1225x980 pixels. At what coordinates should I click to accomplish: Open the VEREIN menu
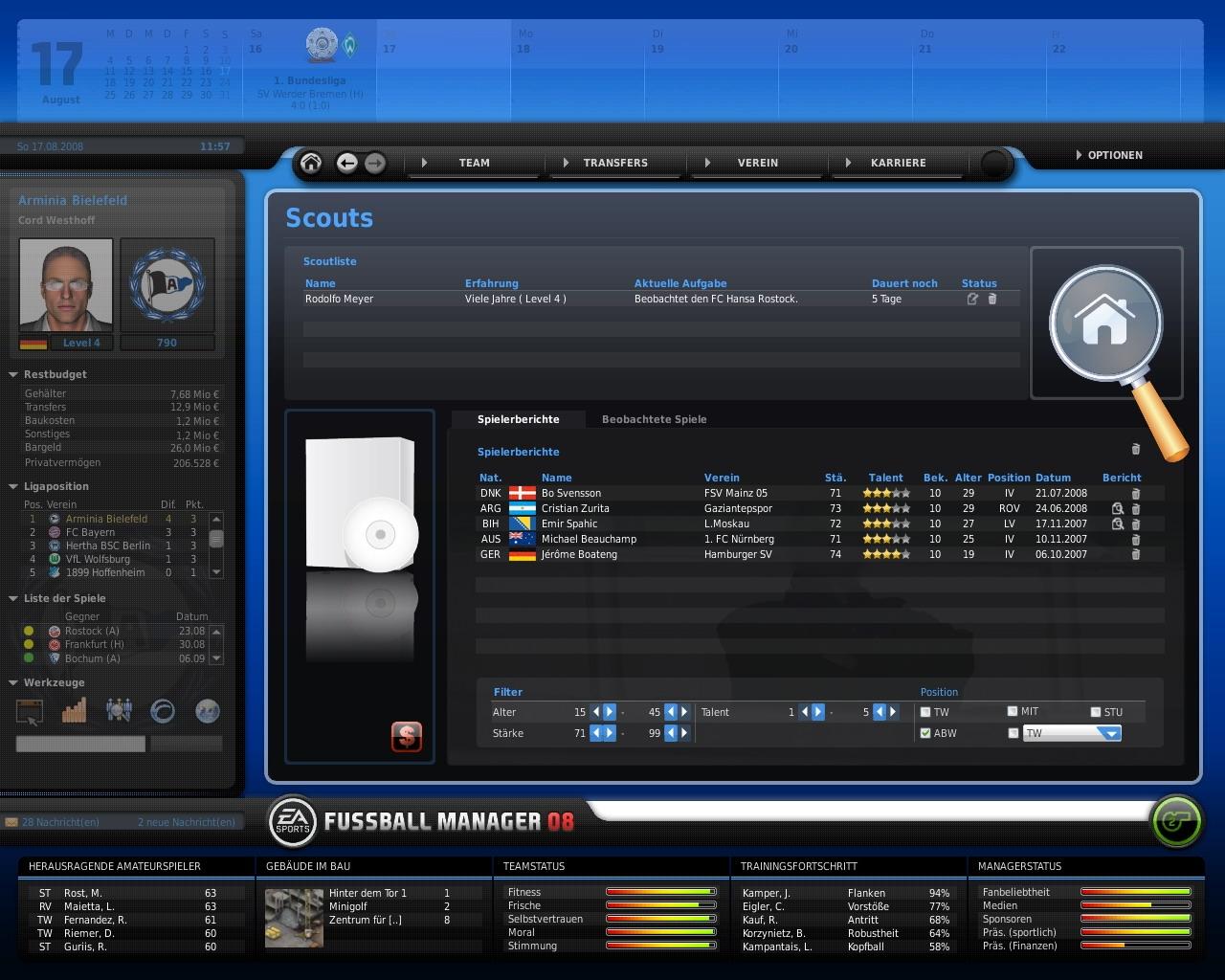click(757, 163)
